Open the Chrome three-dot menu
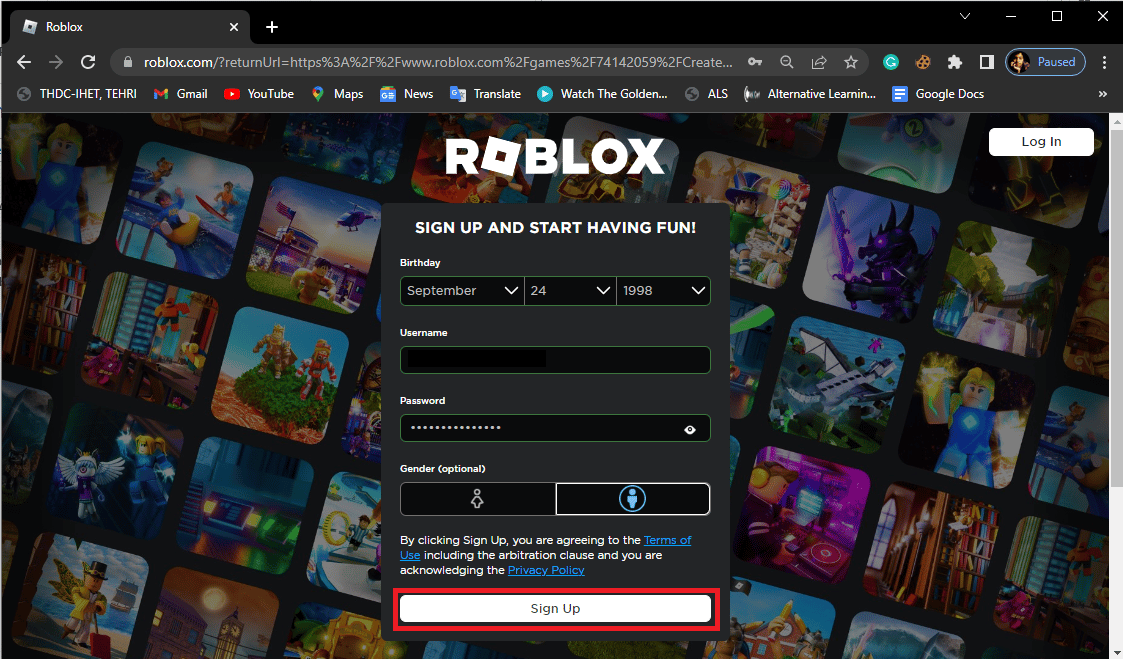 click(1105, 61)
